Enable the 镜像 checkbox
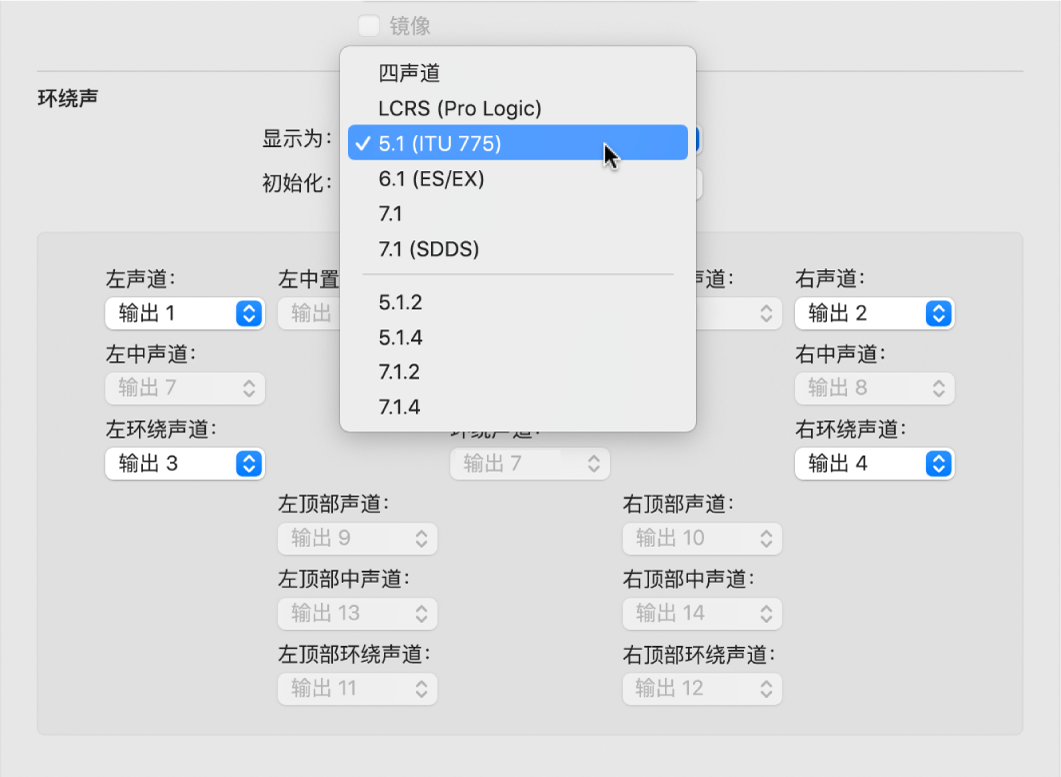The image size is (1061, 777). [369, 26]
